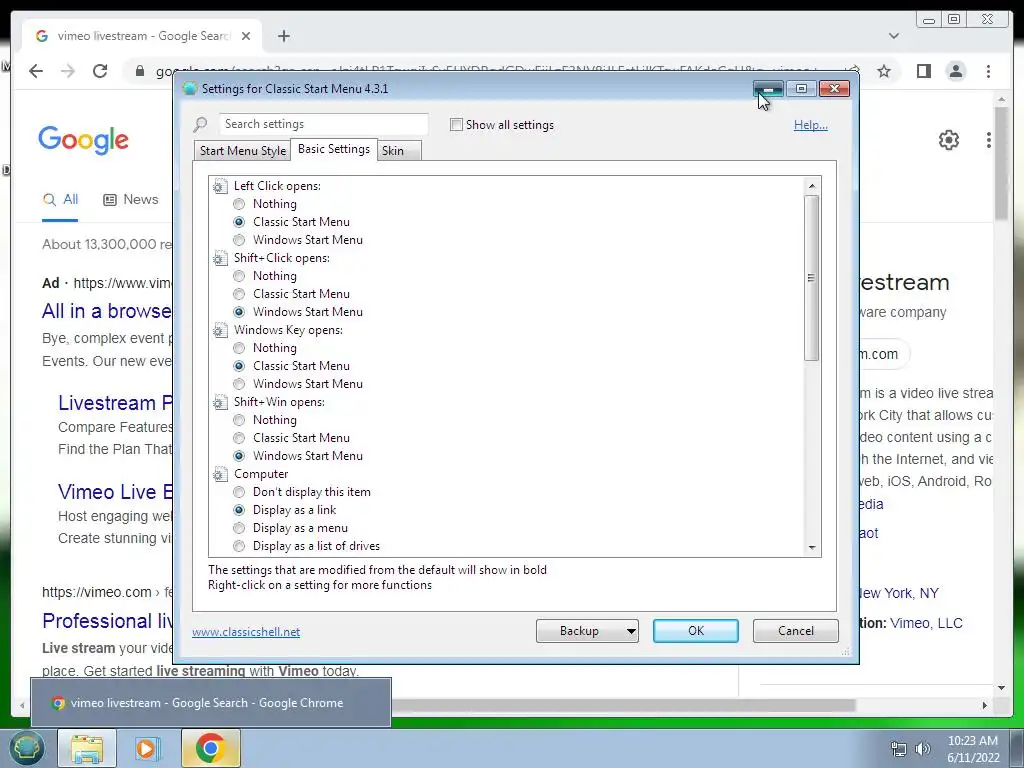The width and height of the screenshot is (1024, 768).
Task: Launch Windows Media Player from the taskbar
Action: point(148,748)
